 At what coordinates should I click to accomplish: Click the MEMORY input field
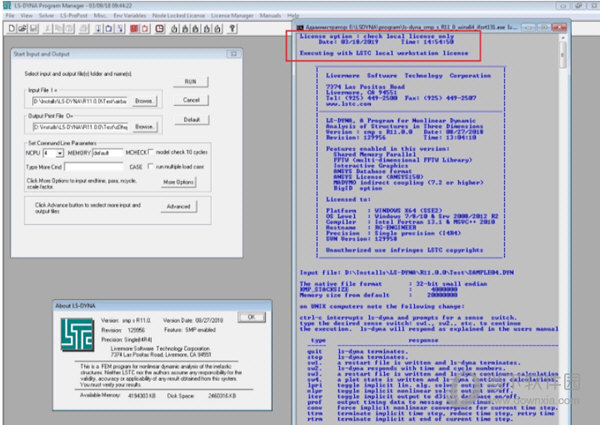tap(108, 153)
